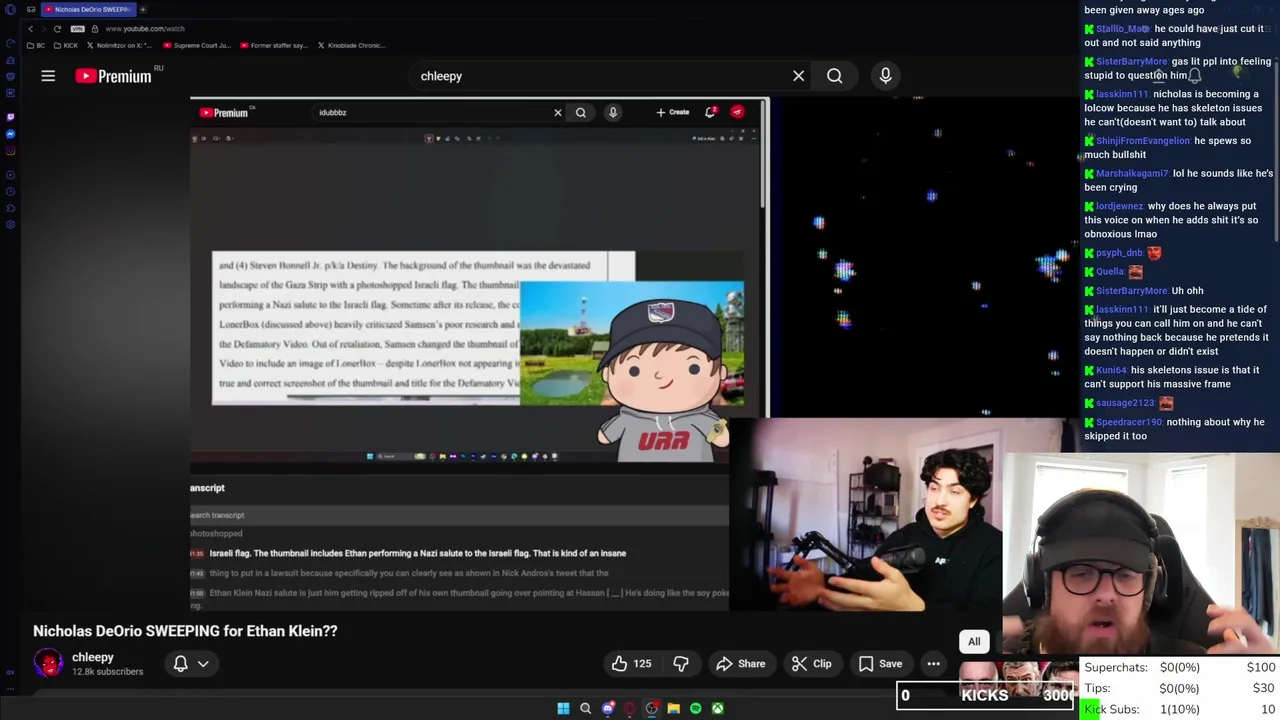Expand the subscription notification dropdown arrow
Viewport: 1280px width, 720px height.
pos(203,664)
